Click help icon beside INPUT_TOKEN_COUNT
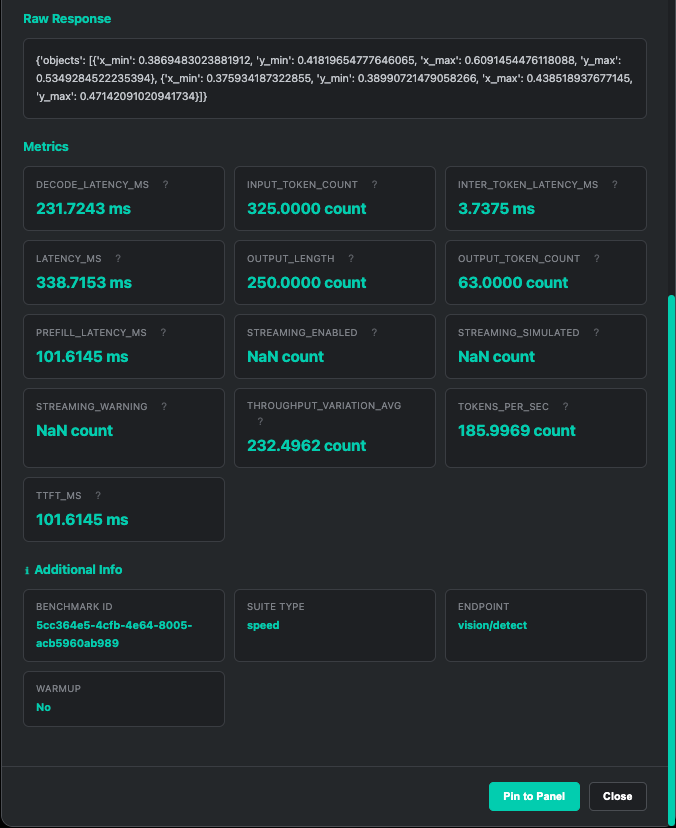This screenshot has height=828, width=676. [374, 185]
